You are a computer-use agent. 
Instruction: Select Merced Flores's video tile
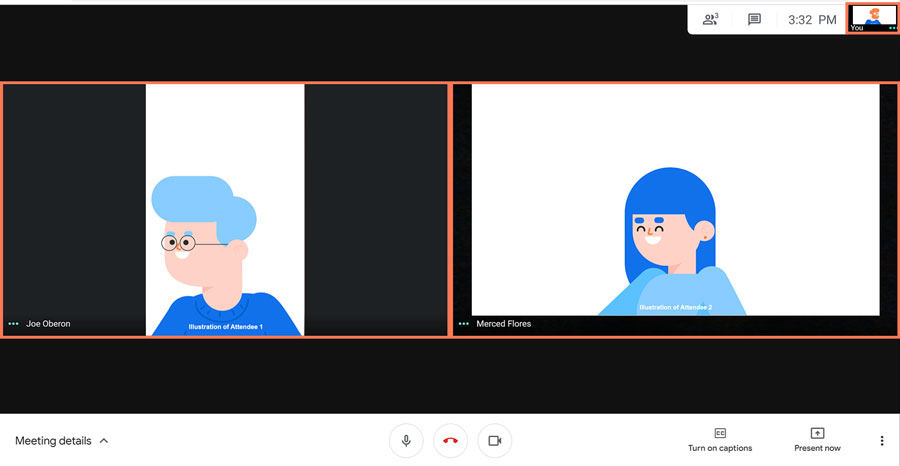tap(675, 210)
